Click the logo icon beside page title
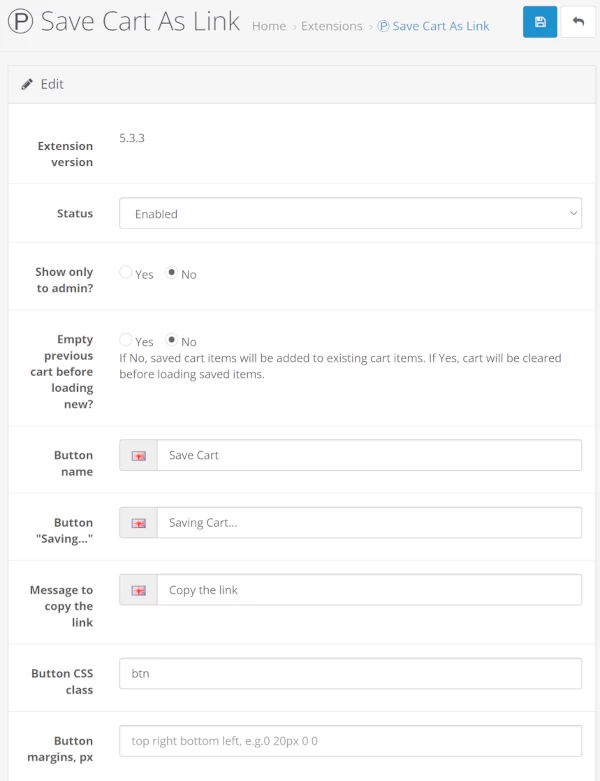 (x=20, y=23)
